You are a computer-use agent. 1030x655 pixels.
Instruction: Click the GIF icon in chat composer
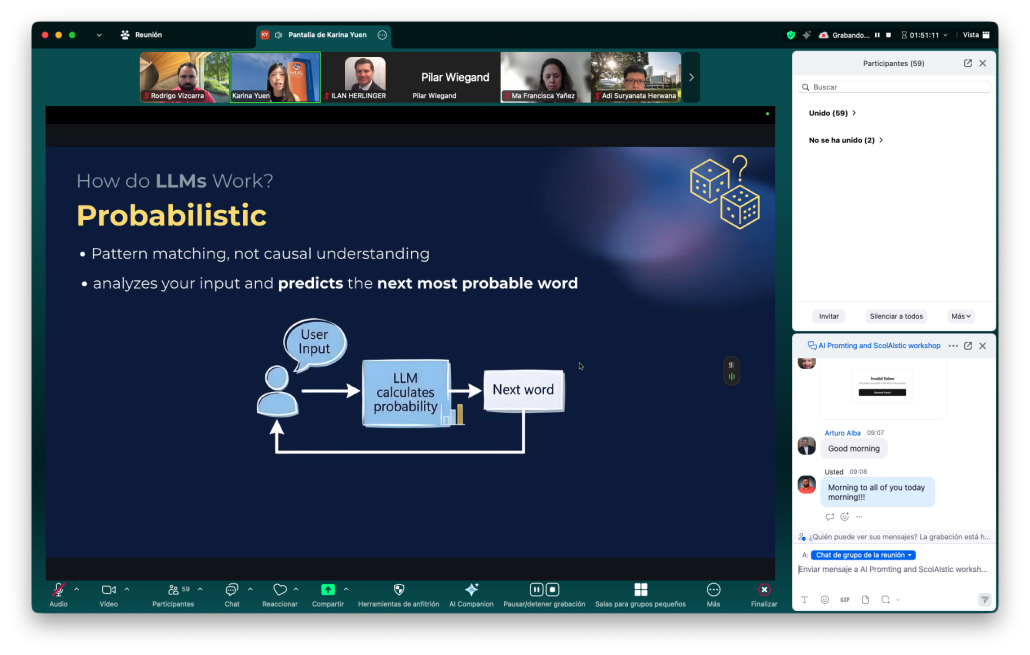[x=845, y=600]
